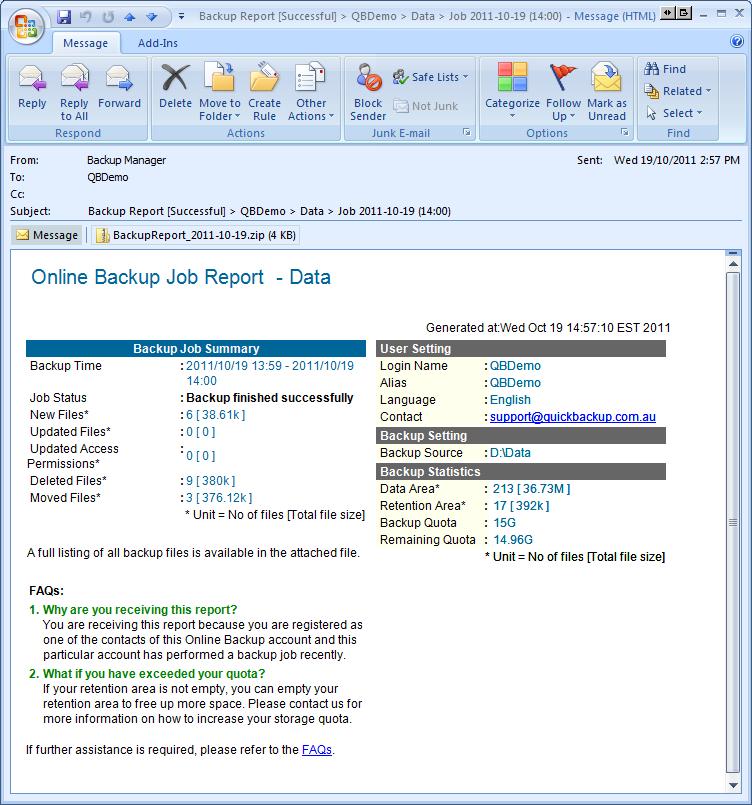Expand Move to Folder menu
The image size is (752, 805).
pos(220,92)
